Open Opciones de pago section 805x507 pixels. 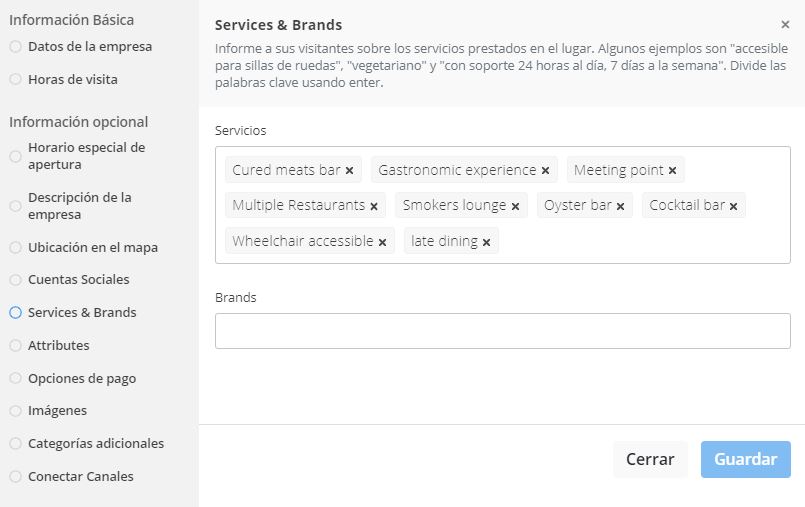click(81, 379)
